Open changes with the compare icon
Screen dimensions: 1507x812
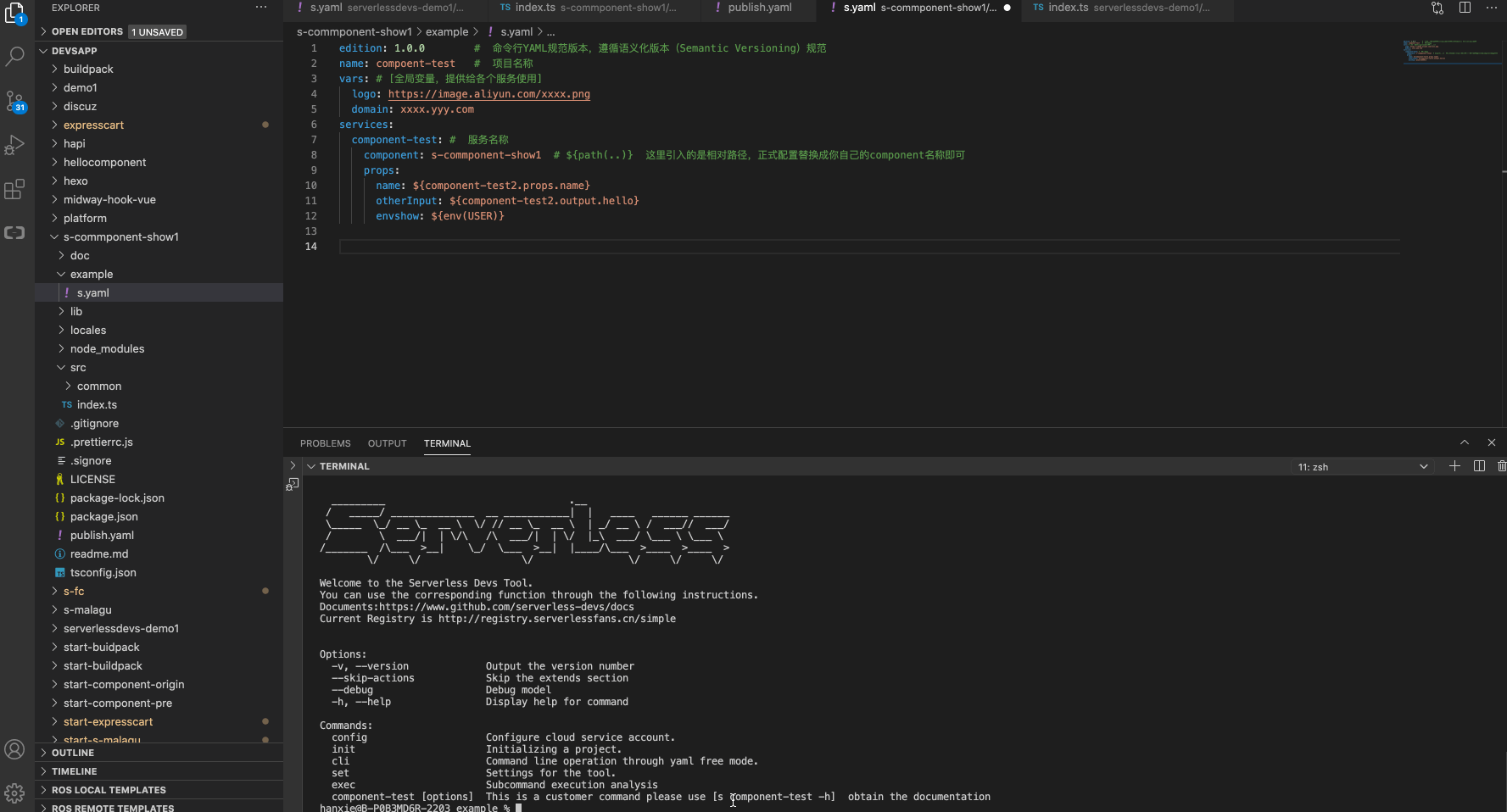(1437, 8)
